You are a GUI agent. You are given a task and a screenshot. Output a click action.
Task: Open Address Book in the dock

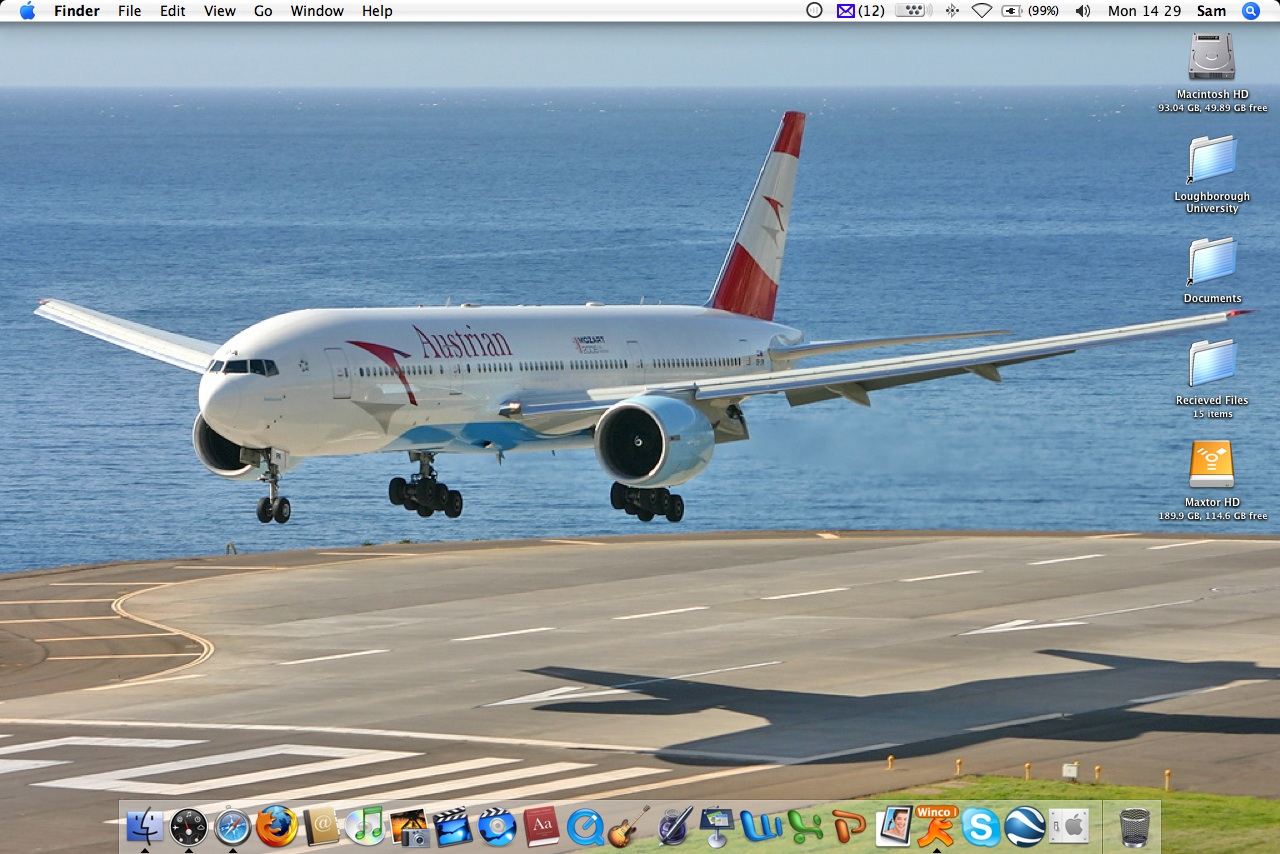pos(321,827)
